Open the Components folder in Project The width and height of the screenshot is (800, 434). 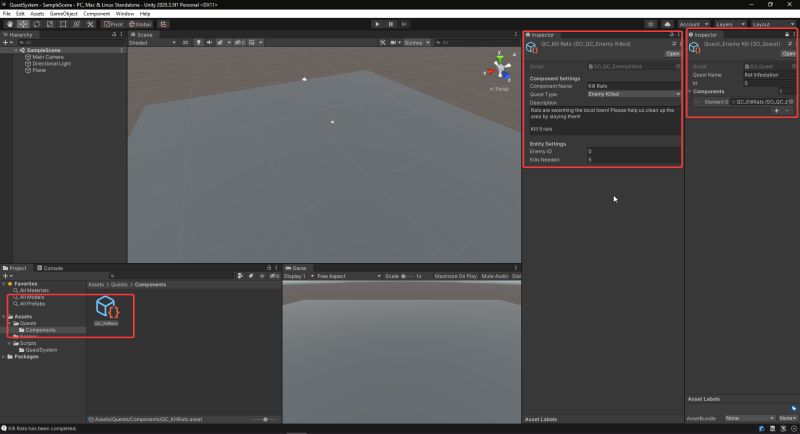click(40, 330)
